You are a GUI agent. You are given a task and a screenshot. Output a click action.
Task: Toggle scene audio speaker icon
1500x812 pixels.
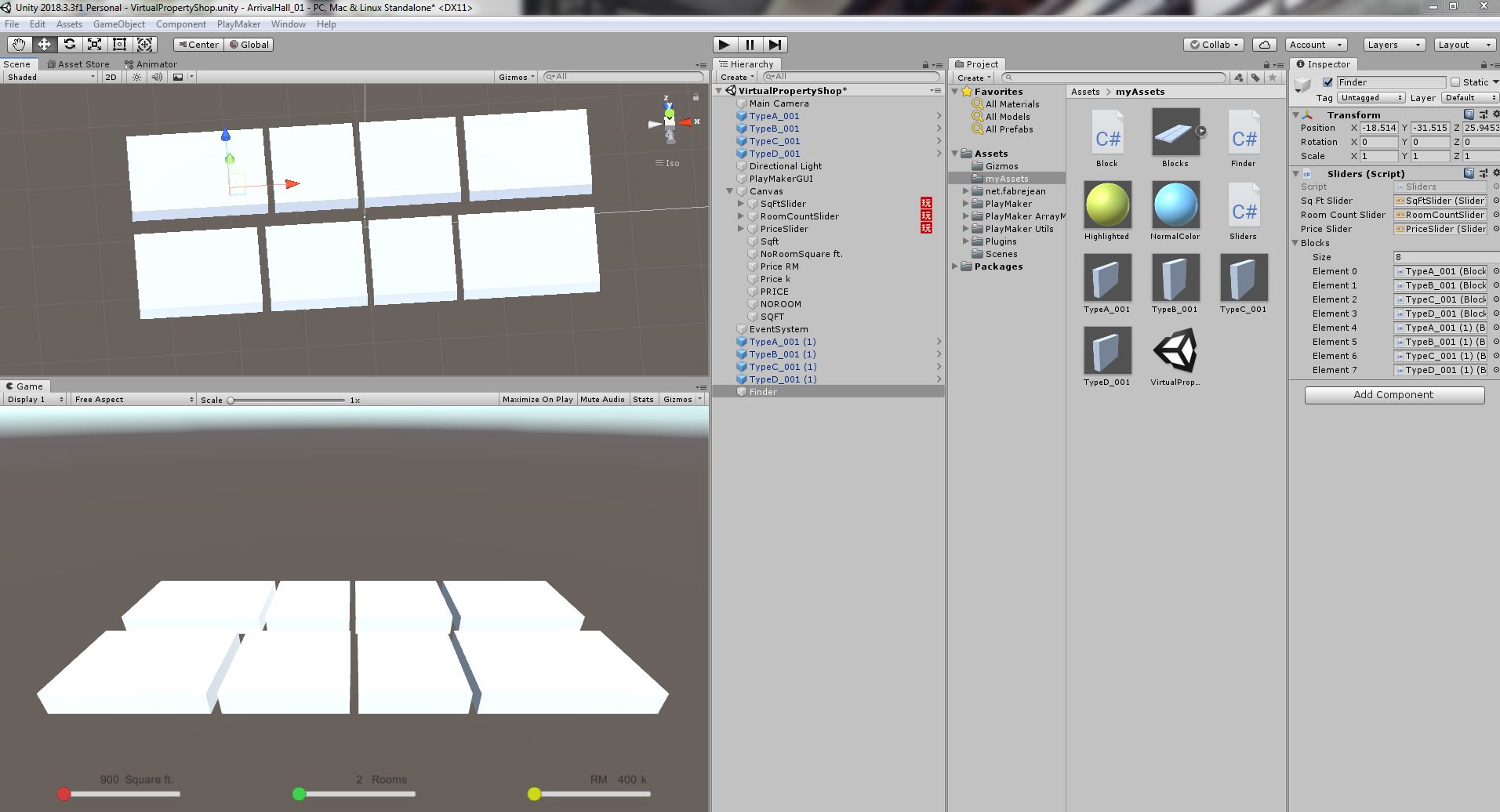157,77
